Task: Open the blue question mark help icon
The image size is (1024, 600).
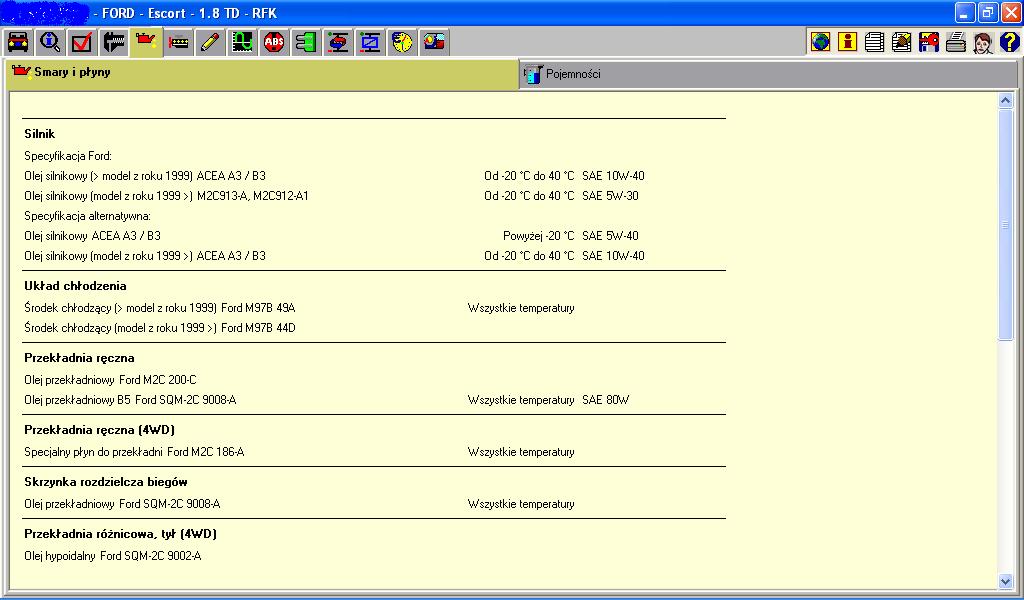Action: 1009,42
